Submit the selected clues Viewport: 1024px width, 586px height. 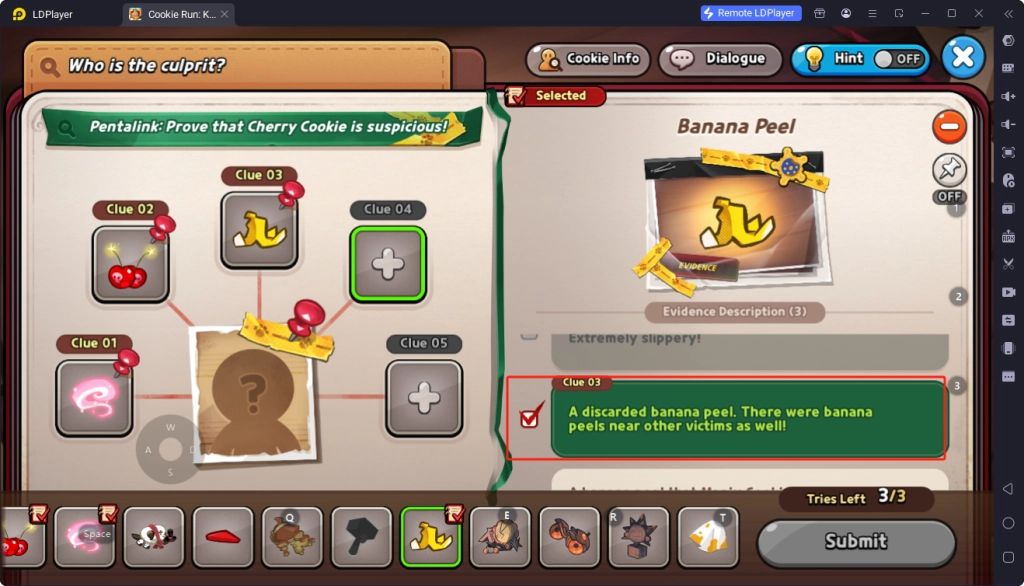(856, 541)
